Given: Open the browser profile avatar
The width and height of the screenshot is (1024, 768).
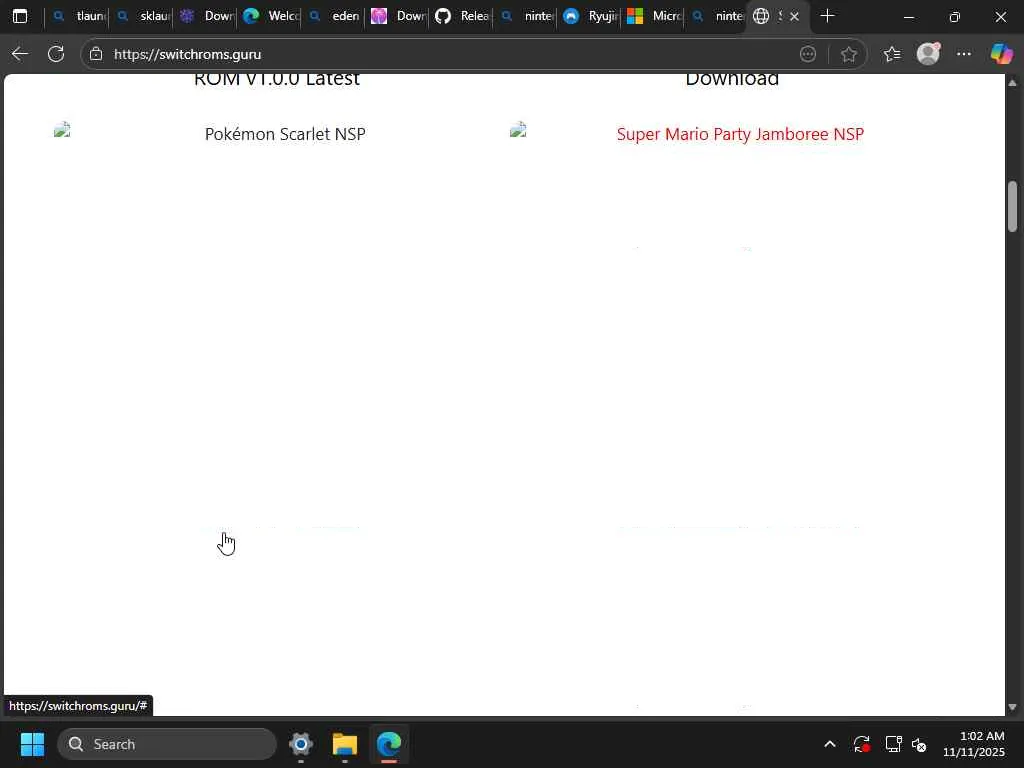Looking at the screenshot, I should coord(928,54).
